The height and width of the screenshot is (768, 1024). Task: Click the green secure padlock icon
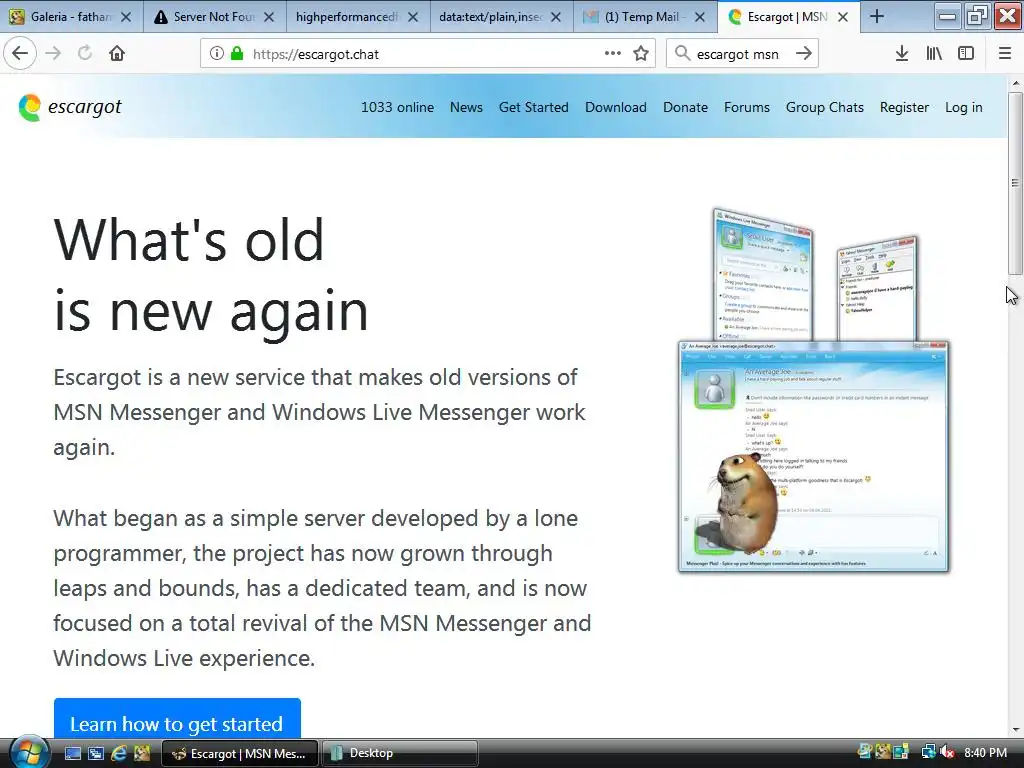tap(237, 54)
